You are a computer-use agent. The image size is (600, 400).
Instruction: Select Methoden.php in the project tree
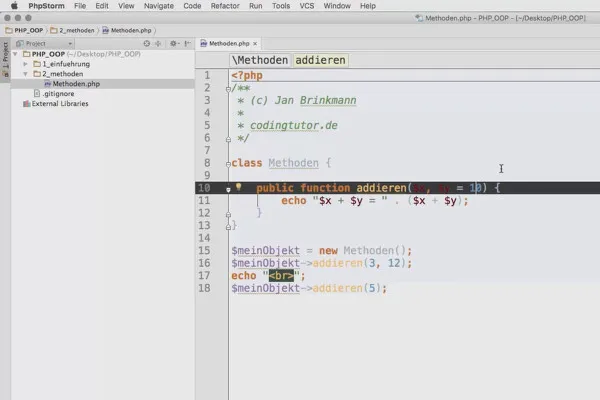[76, 83]
